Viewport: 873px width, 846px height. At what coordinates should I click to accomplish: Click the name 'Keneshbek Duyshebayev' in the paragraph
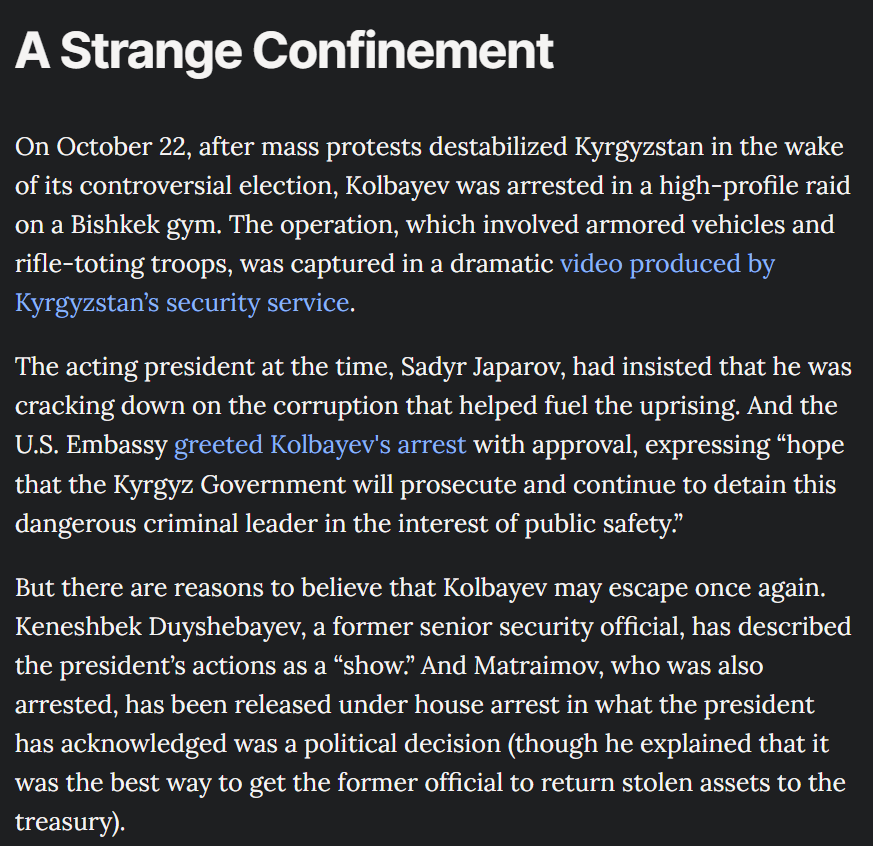(x=159, y=627)
